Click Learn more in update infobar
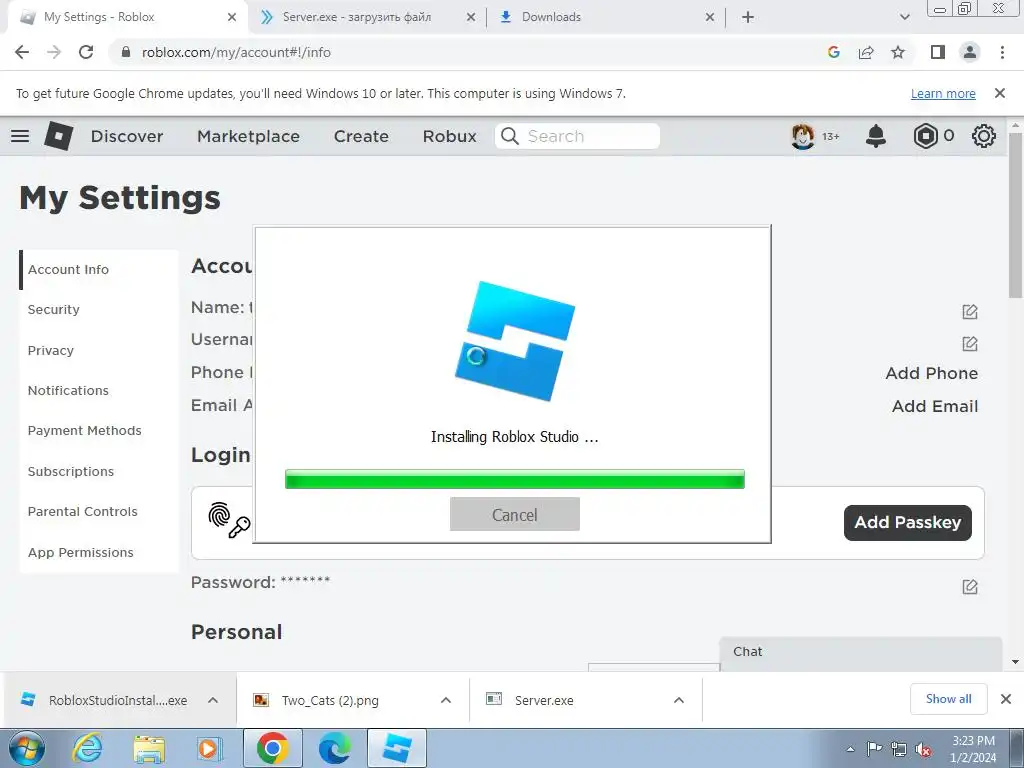The image size is (1024, 768). pos(943,93)
